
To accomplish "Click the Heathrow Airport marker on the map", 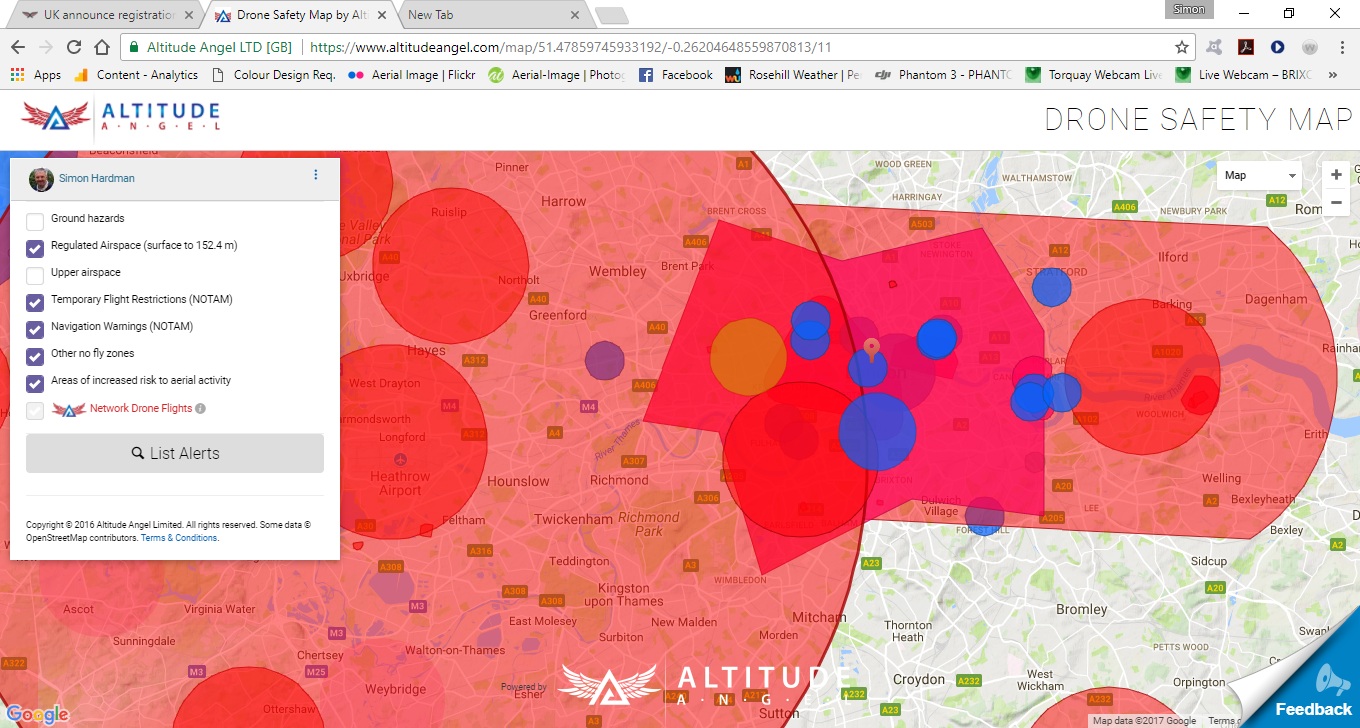I will pos(400,459).
